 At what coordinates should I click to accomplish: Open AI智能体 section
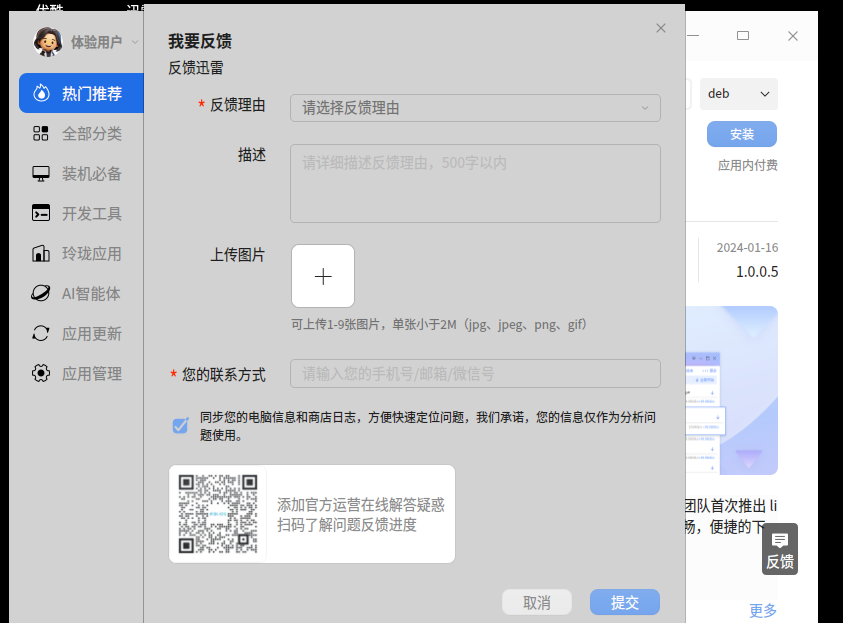pos(81,293)
